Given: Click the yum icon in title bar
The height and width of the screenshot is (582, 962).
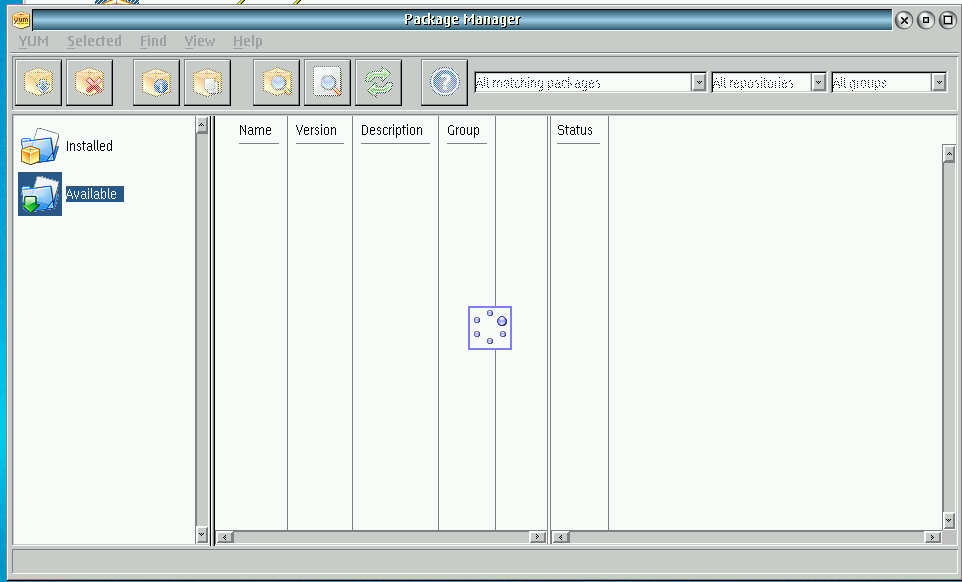Looking at the screenshot, I should tap(21, 20).
